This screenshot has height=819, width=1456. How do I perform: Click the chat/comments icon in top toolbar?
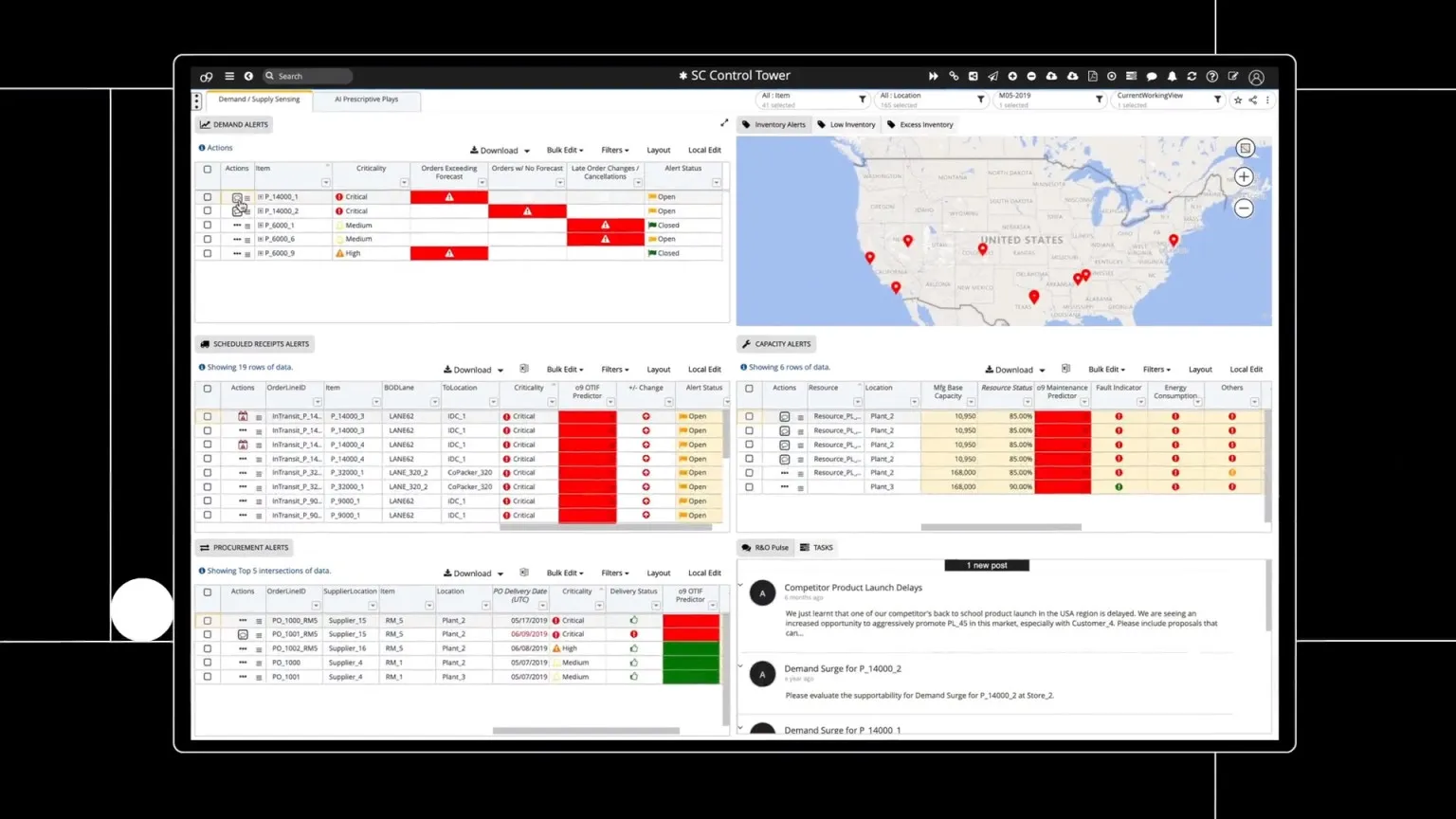tap(1152, 76)
